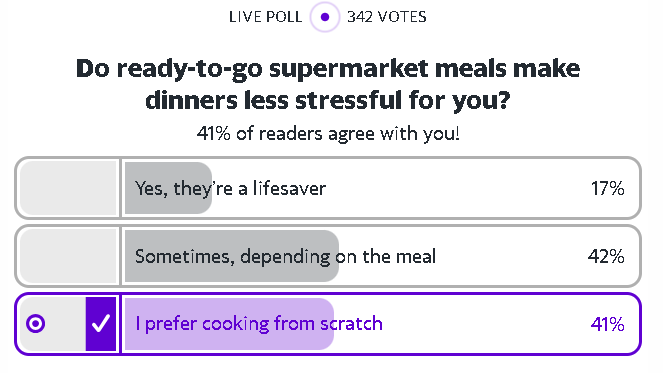The width and height of the screenshot is (663, 373).
Task: Click the 342 VOTES count
Action: coord(387,17)
